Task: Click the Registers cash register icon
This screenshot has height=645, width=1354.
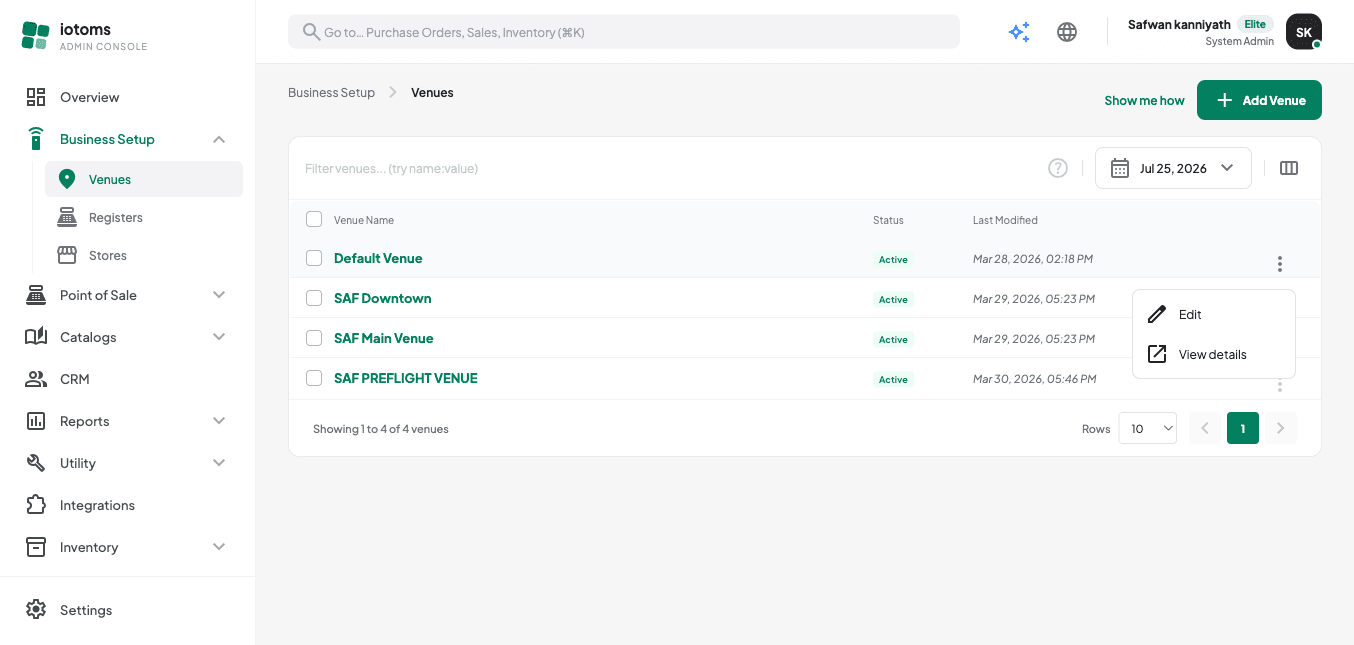Action: point(67,217)
